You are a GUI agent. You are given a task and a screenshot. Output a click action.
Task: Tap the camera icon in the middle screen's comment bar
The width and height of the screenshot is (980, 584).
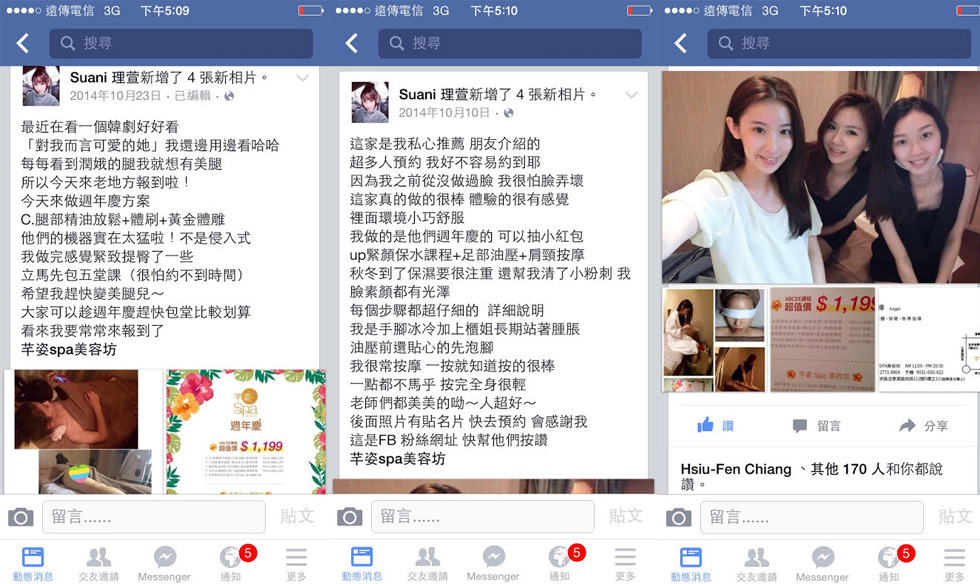[x=349, y=517]
